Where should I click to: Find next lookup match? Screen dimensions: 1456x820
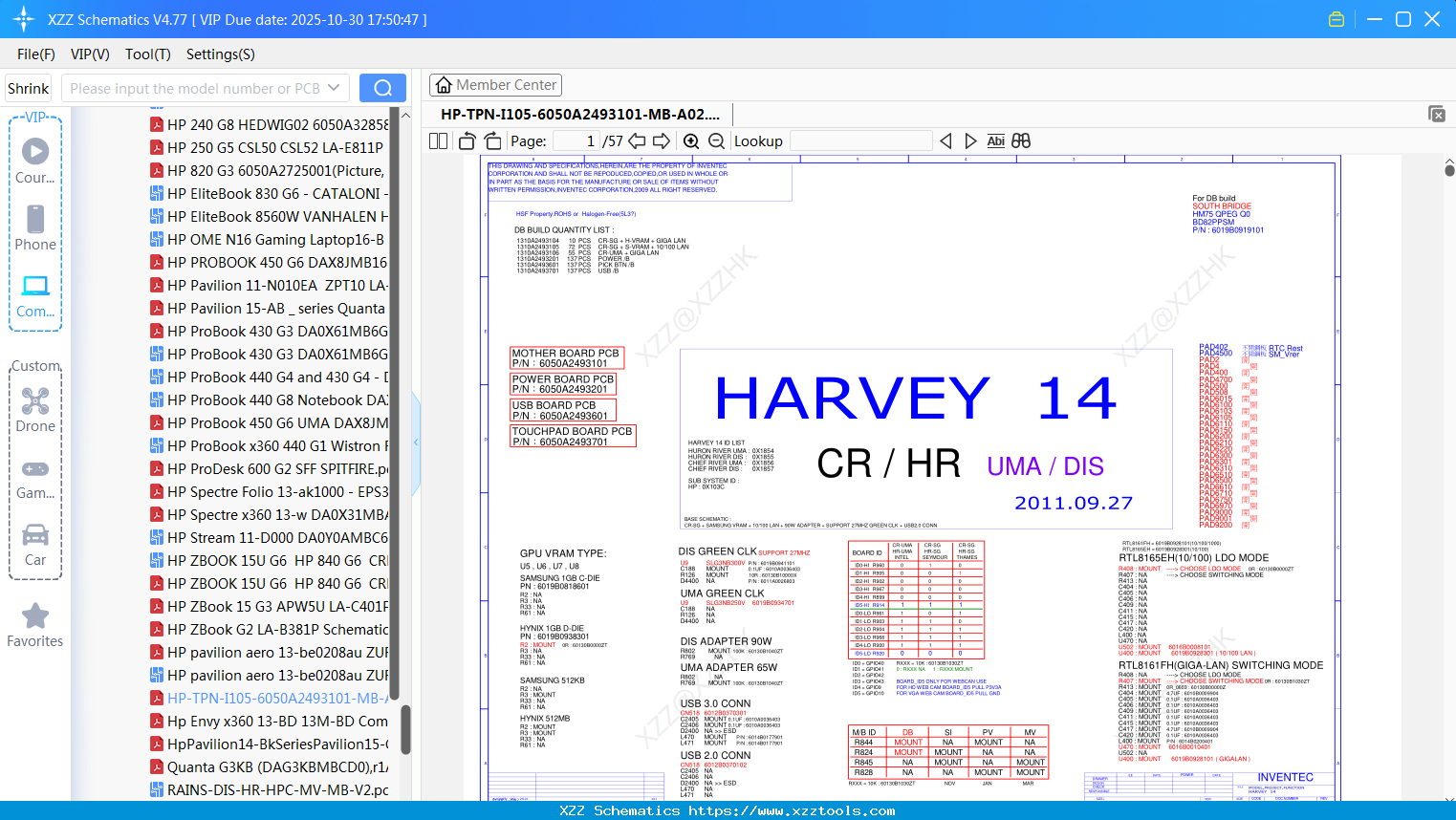(x=970, y=140)
